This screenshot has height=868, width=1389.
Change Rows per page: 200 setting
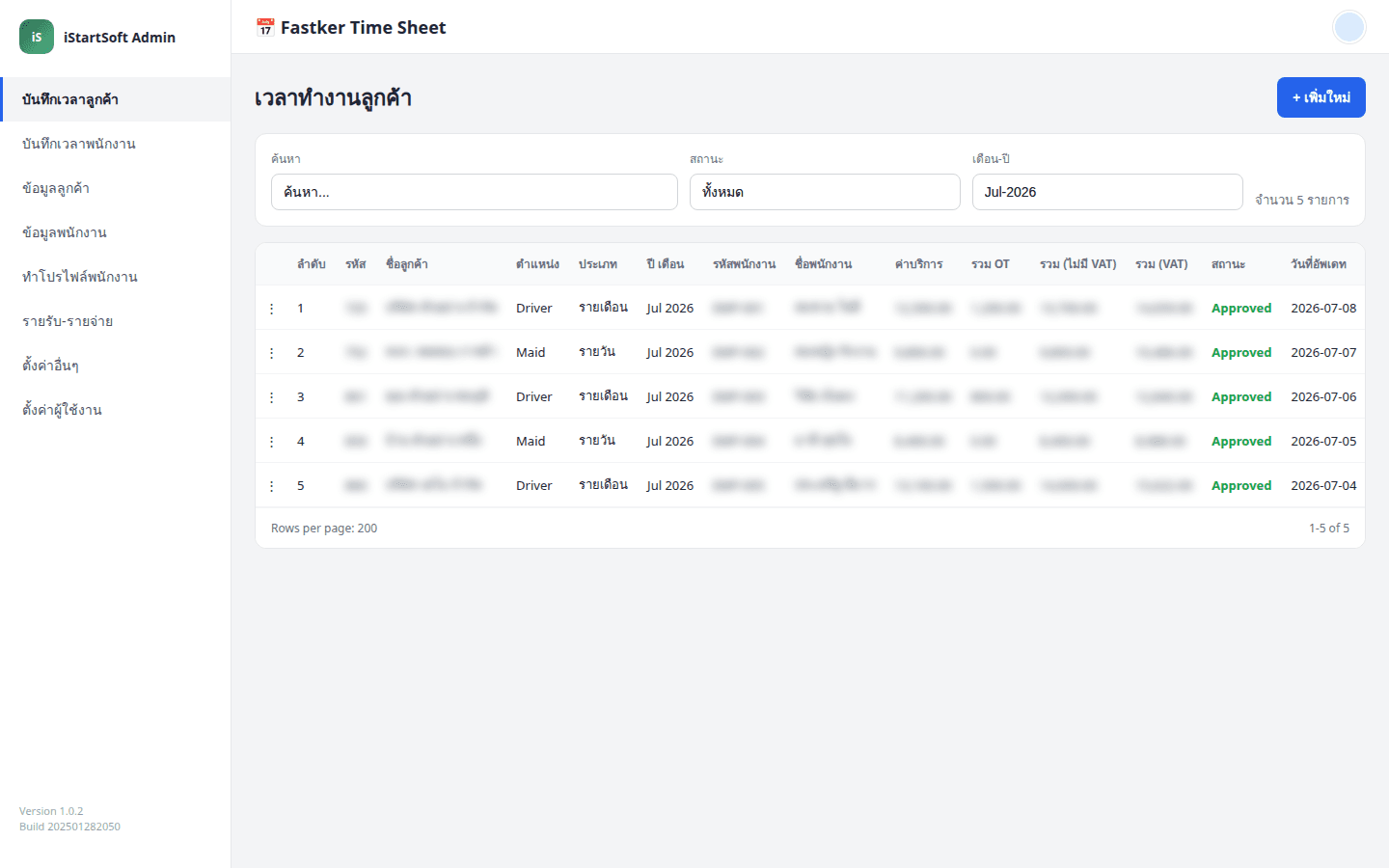tap(324, 529)
